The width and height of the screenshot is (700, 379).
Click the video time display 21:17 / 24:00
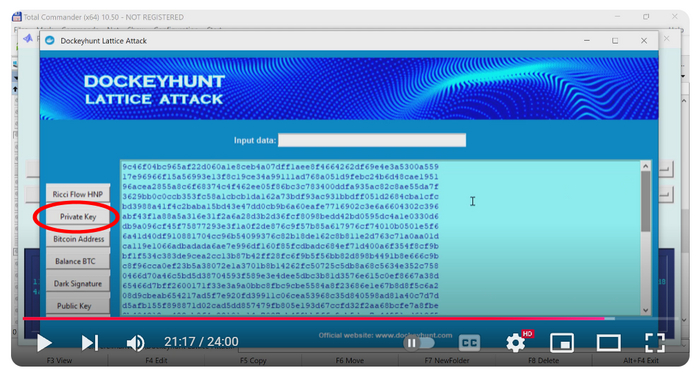[x=201, y=342]
